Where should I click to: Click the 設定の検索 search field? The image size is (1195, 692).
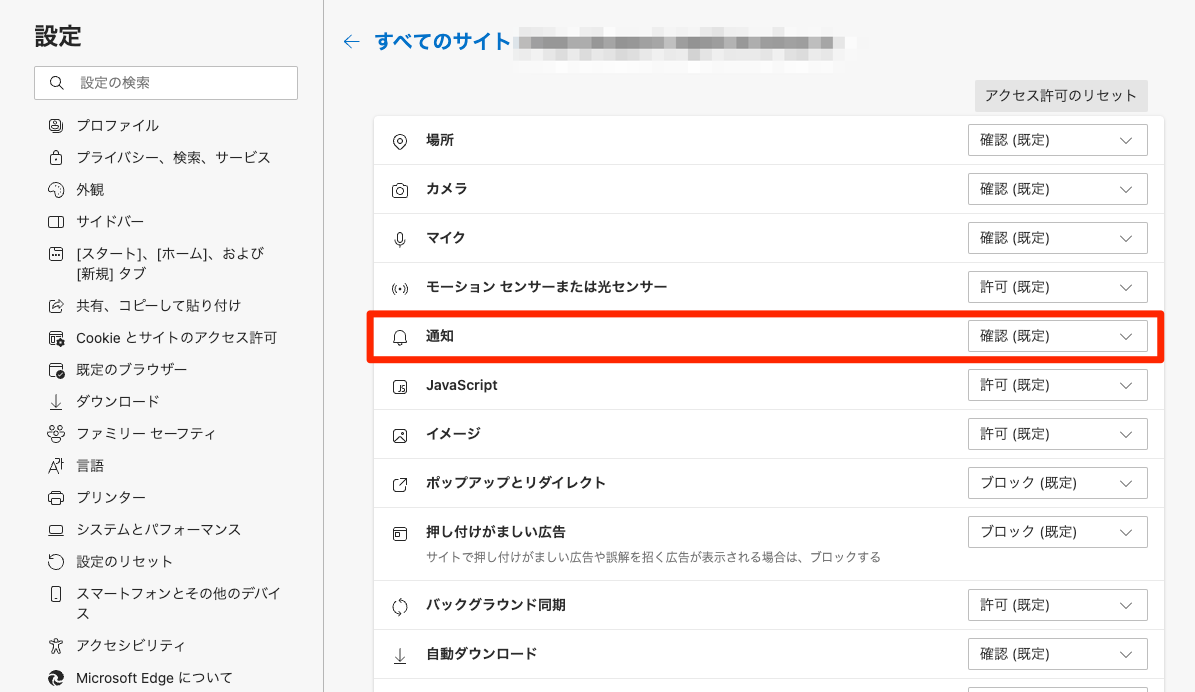click(x=165, y=82)
